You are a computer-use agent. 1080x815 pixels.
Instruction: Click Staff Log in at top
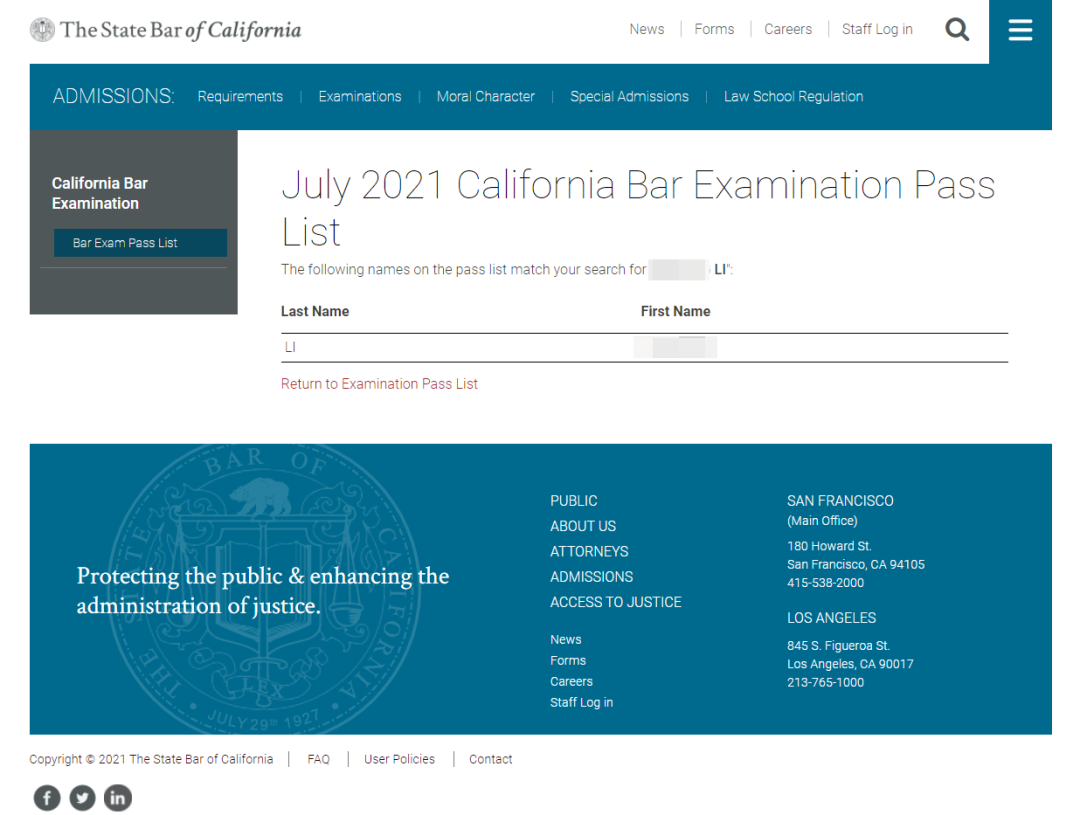(877, 29)
